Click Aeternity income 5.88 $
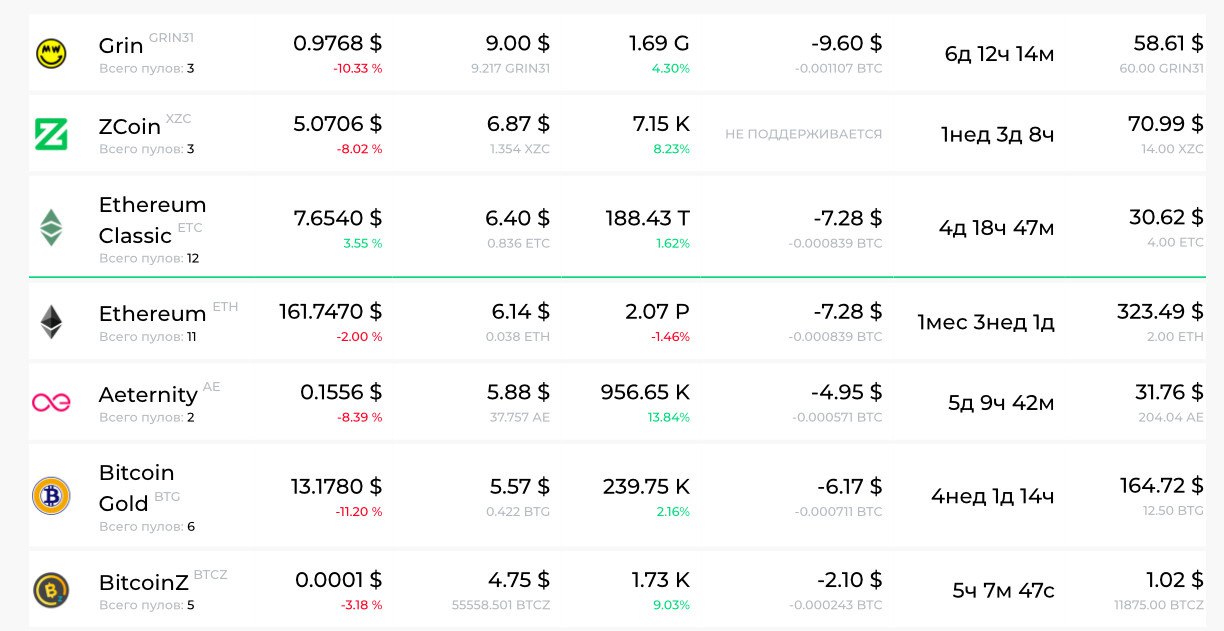This screenshot has width=1224, height=631. [x=518, y=392]
